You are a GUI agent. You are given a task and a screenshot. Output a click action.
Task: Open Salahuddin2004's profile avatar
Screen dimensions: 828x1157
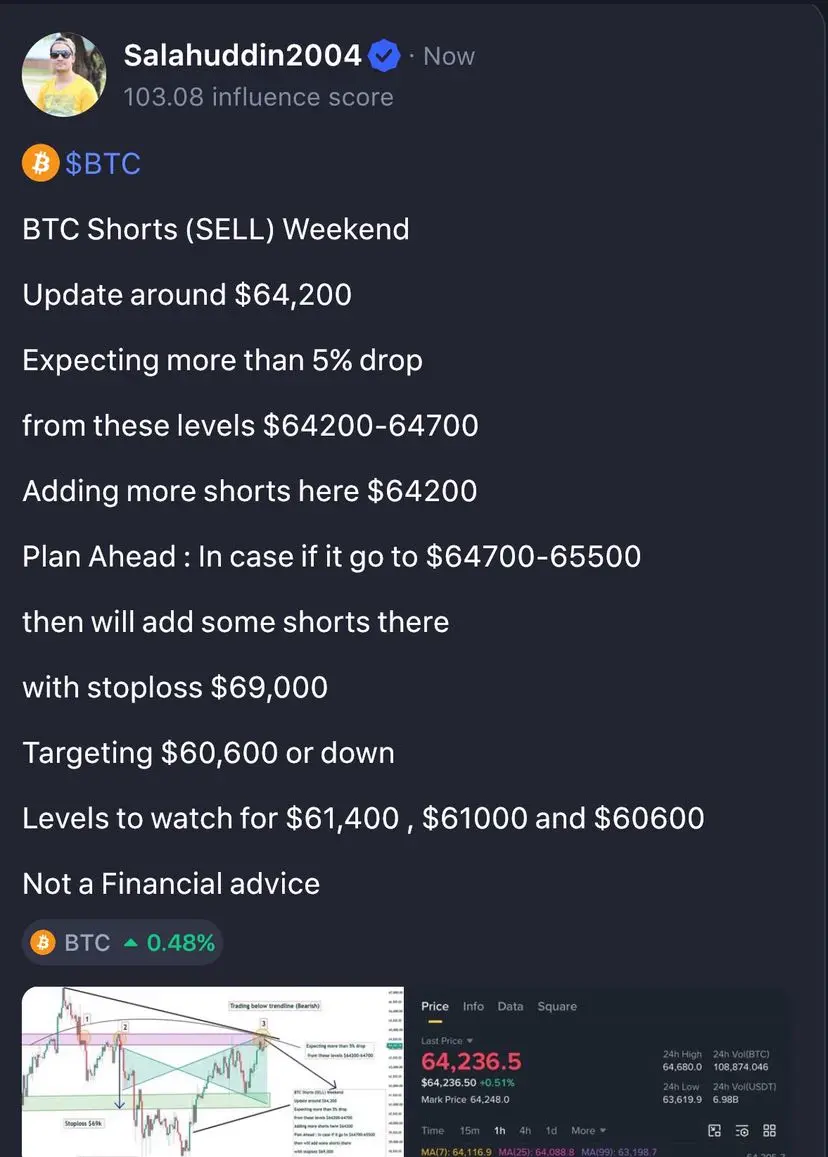pos(64,75)
